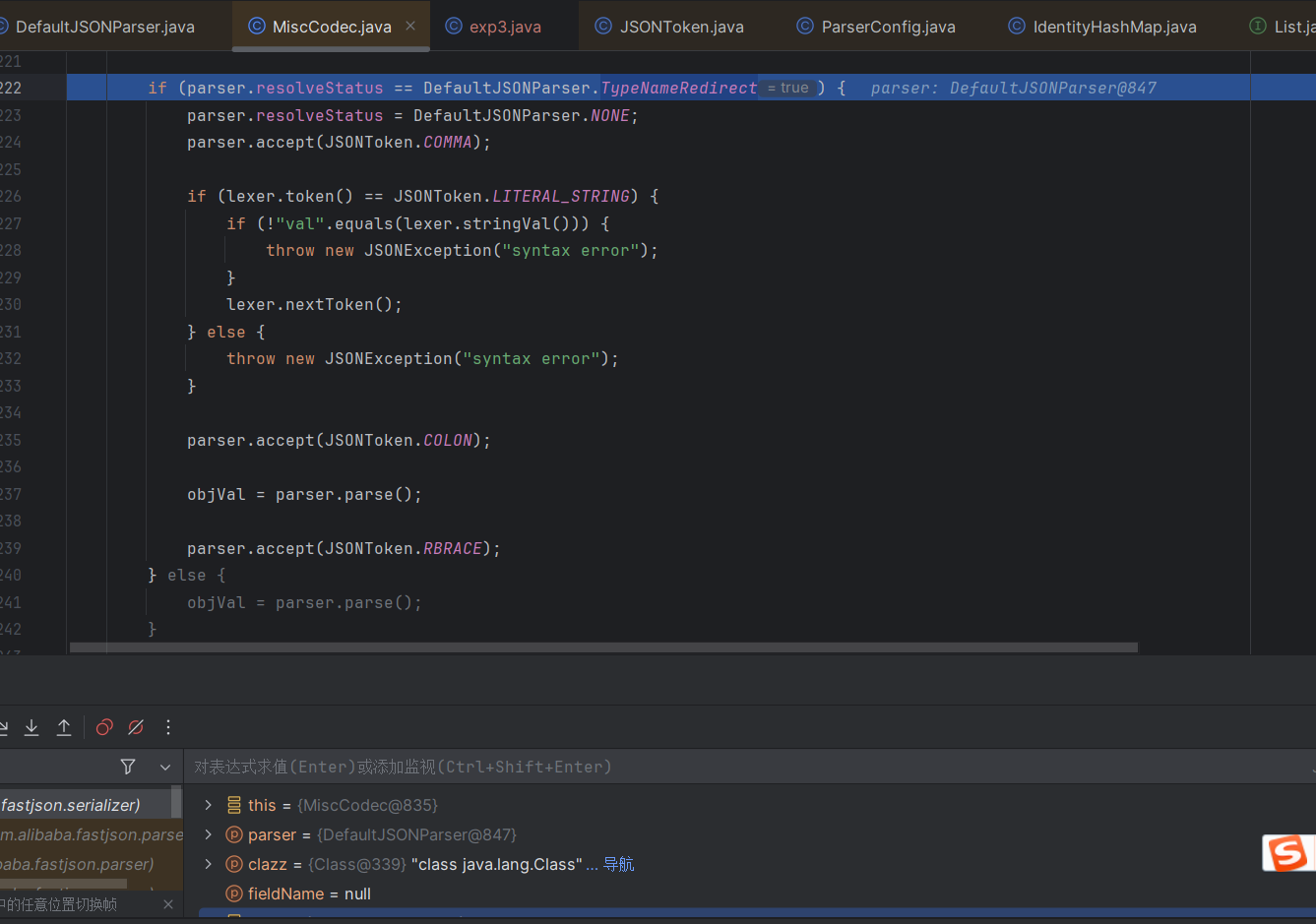Open the debugger toolbar more options menu
This screenshot has height=924, width=1316.
pyautogui.click(x=168, y=727)
